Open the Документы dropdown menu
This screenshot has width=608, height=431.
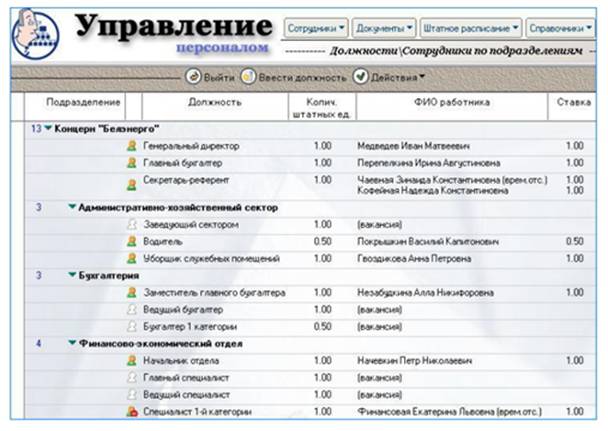tap(384, 28)
